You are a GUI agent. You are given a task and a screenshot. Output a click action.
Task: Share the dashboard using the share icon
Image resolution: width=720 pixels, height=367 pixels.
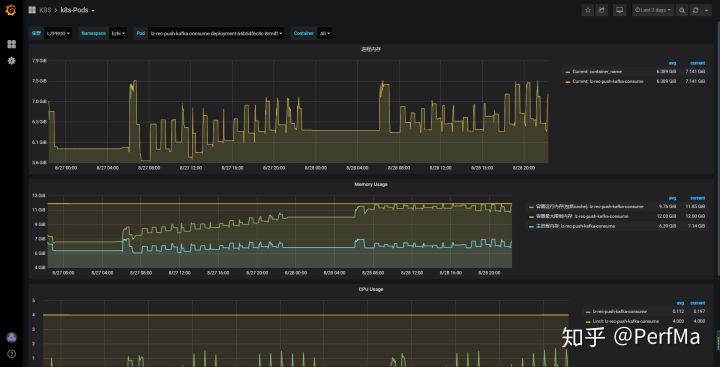click(x=602, y=10)
